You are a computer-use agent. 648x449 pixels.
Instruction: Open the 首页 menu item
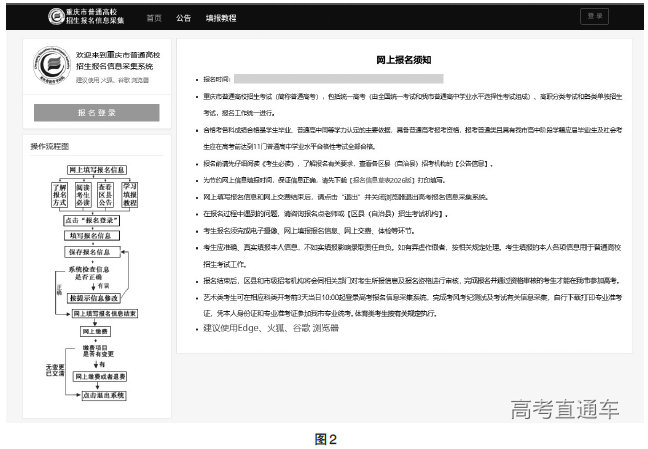(154, 18)
